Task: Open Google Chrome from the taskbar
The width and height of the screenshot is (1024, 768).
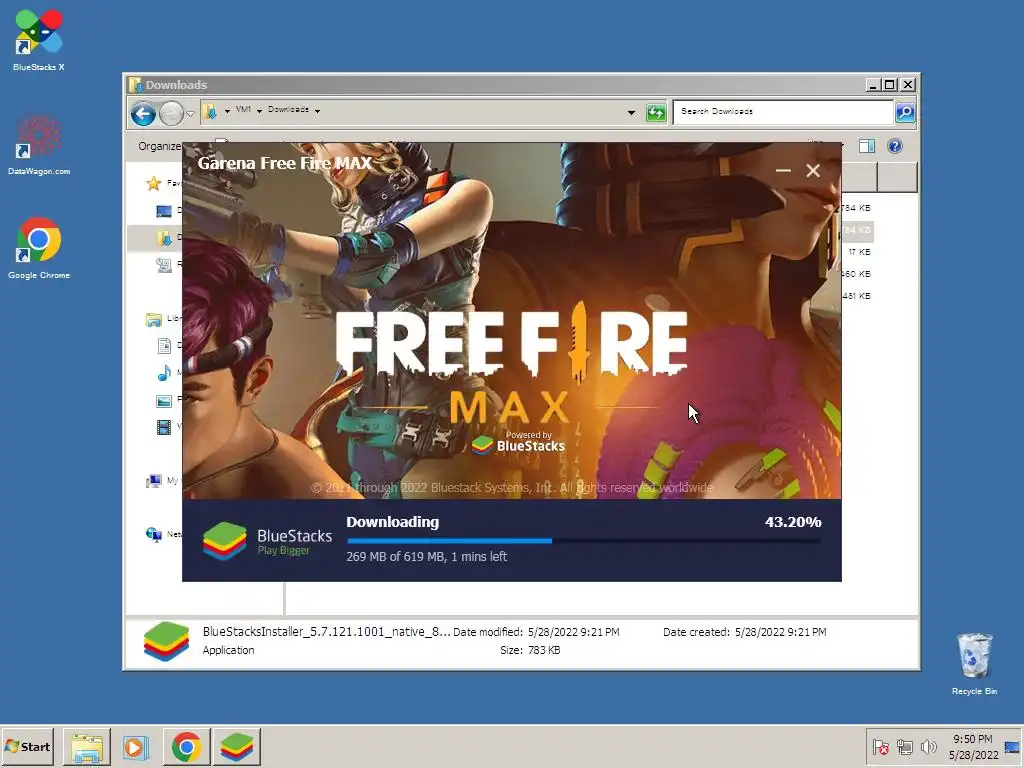Action: (187, 746)
